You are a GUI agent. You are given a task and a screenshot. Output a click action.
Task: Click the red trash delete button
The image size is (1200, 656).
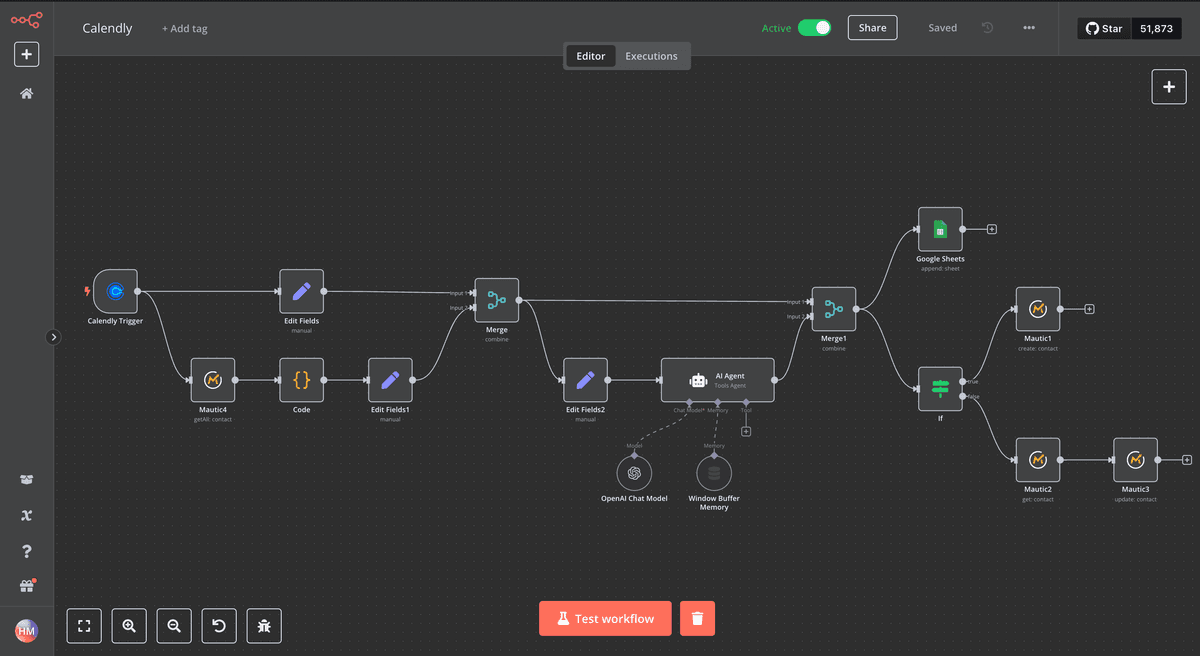(697, 618)
